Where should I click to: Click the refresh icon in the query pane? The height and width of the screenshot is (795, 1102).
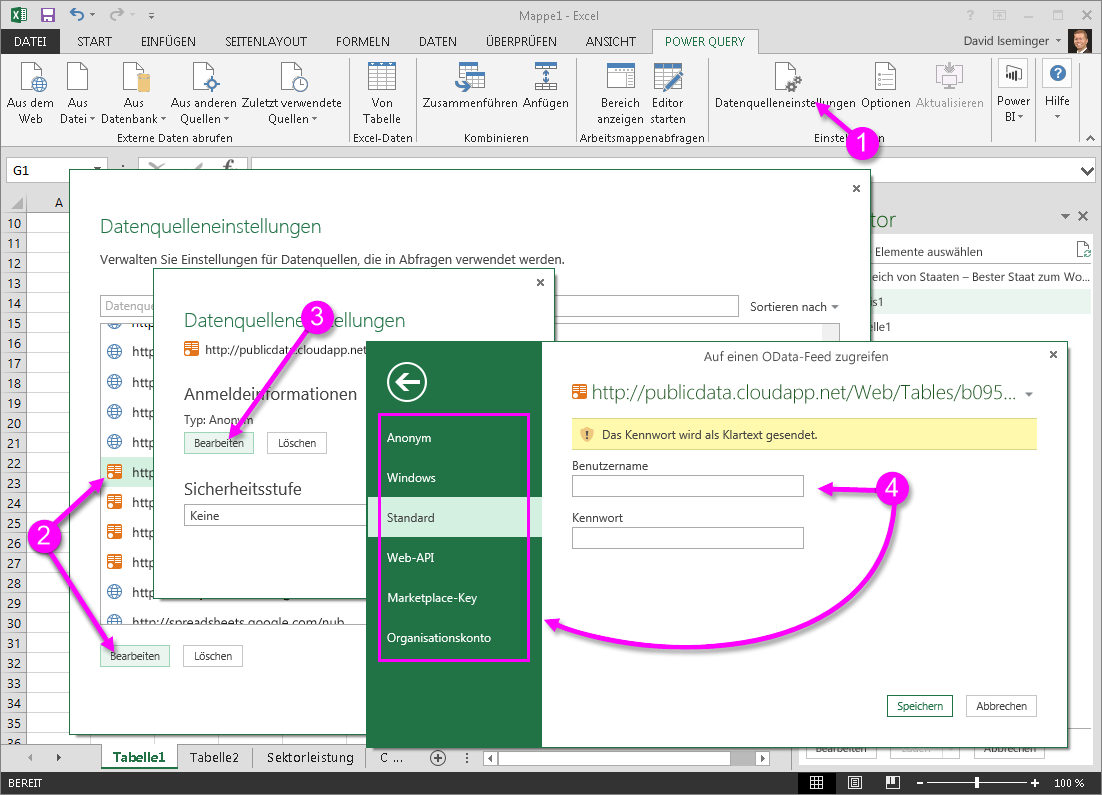pos(1083,250)
